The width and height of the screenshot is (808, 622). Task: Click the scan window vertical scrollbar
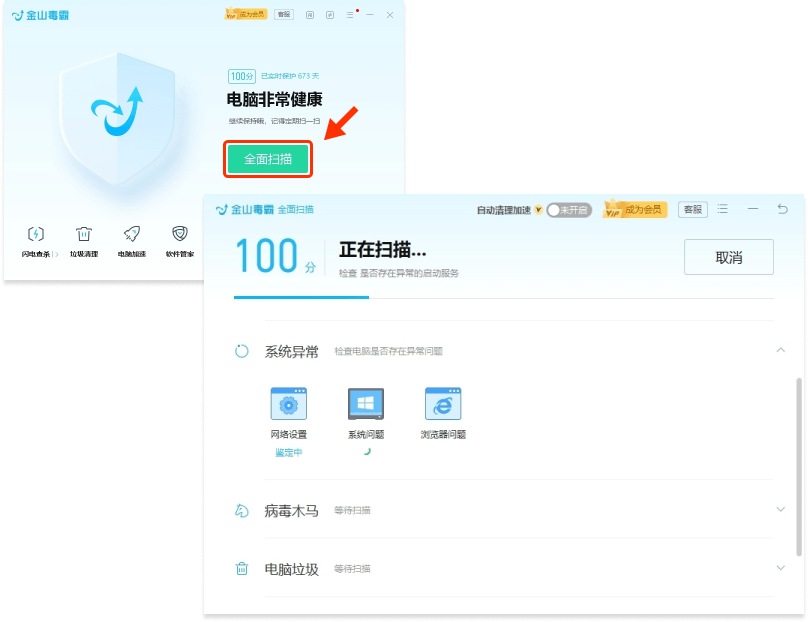pos(799,467)
